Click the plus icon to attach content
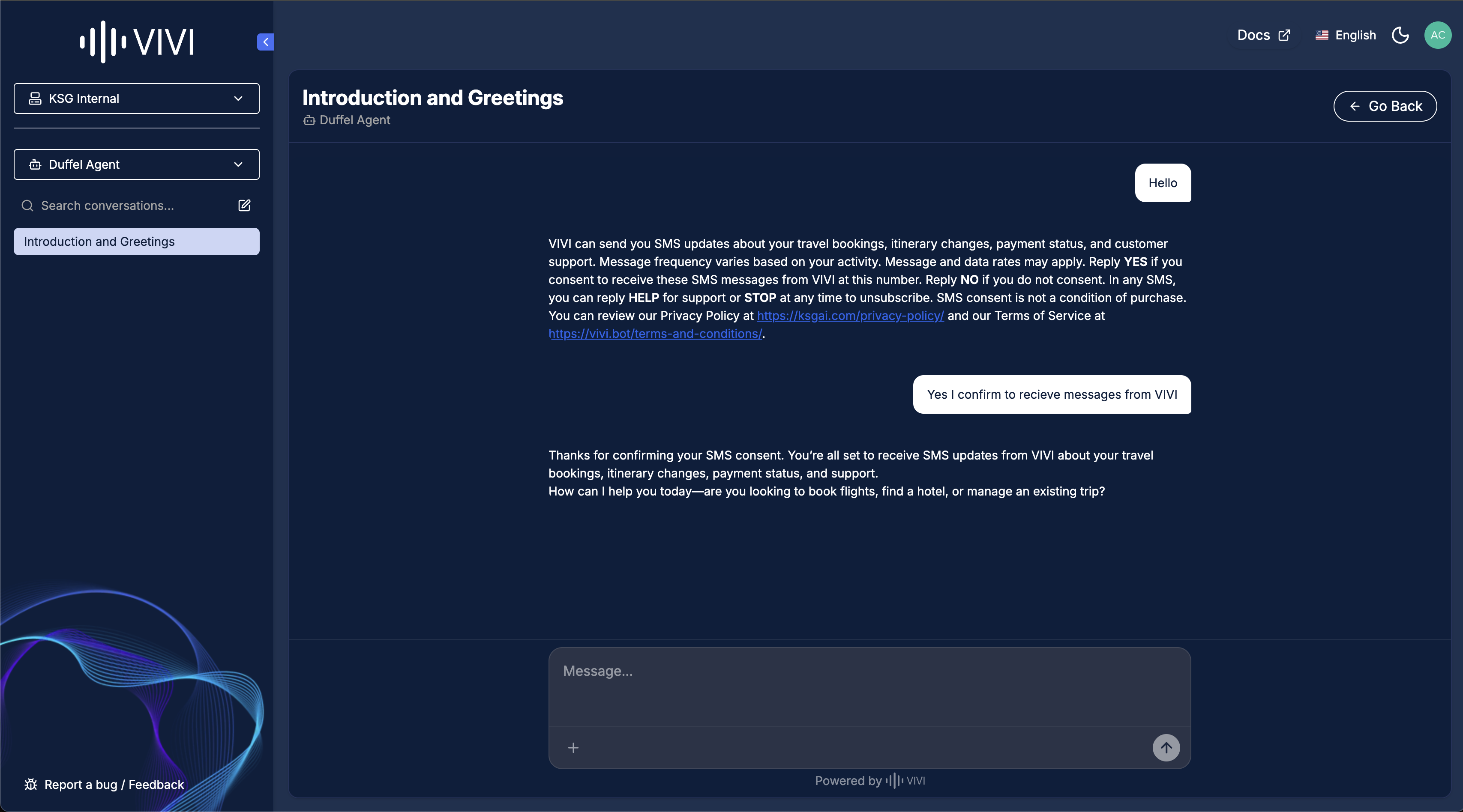Screen dimensions: 1463x812 573,748
